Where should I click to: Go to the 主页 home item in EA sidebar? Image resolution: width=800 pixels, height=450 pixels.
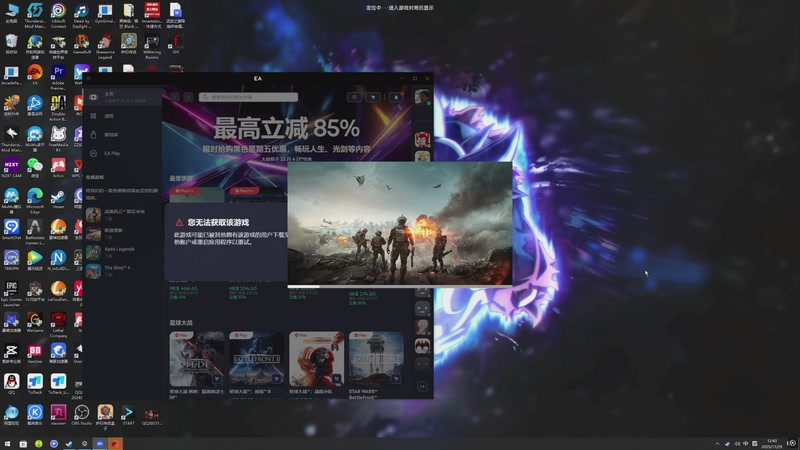click(122, 96)
